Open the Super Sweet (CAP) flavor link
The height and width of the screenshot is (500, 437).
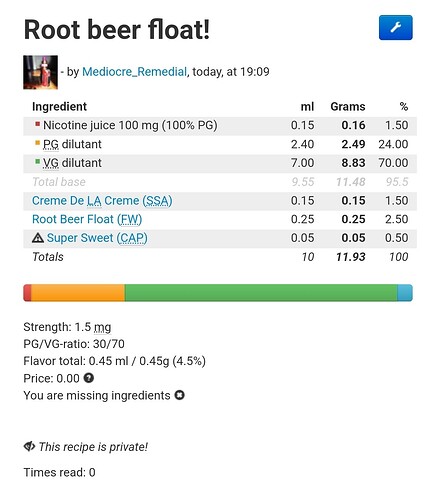[97, 238]
